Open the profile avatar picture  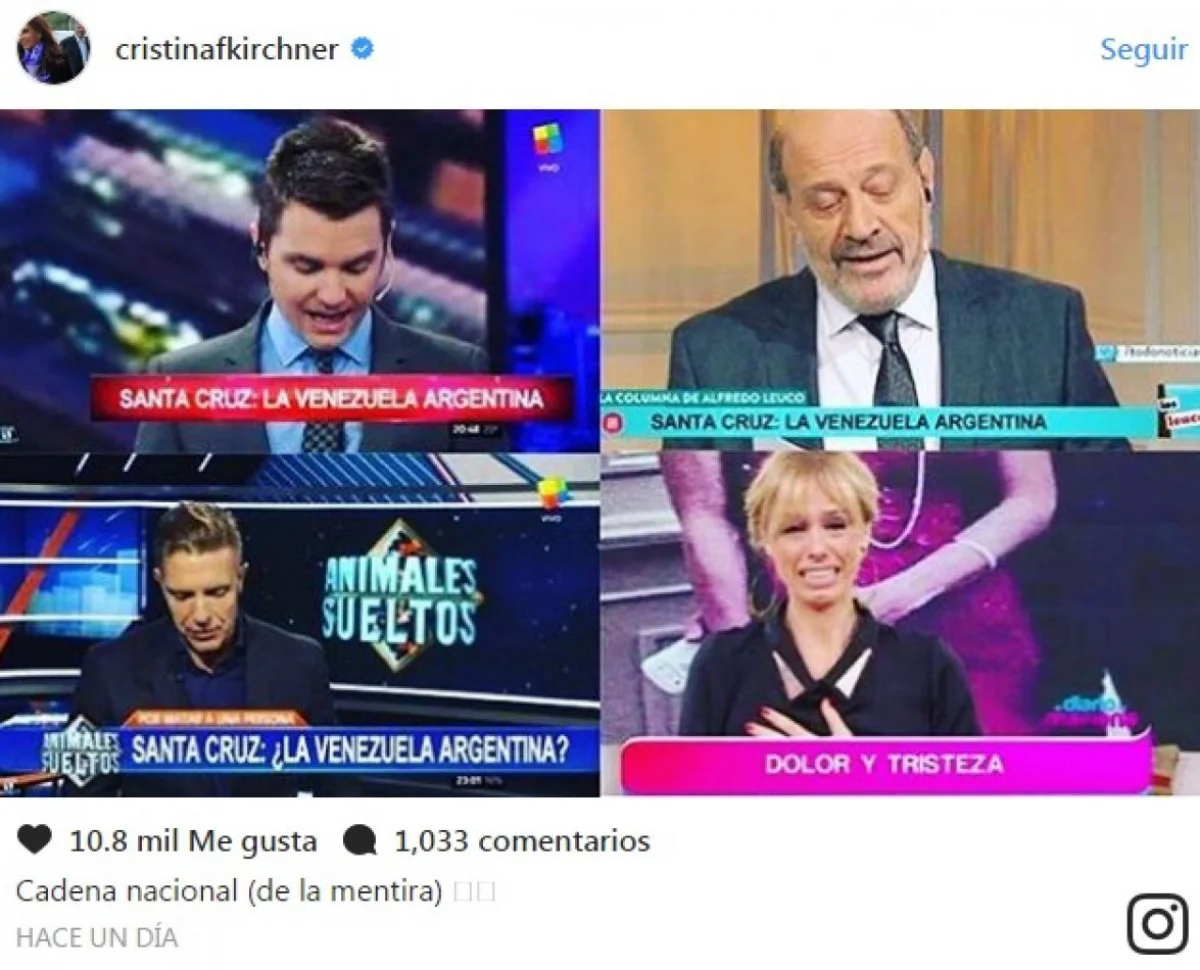point(53,48)
